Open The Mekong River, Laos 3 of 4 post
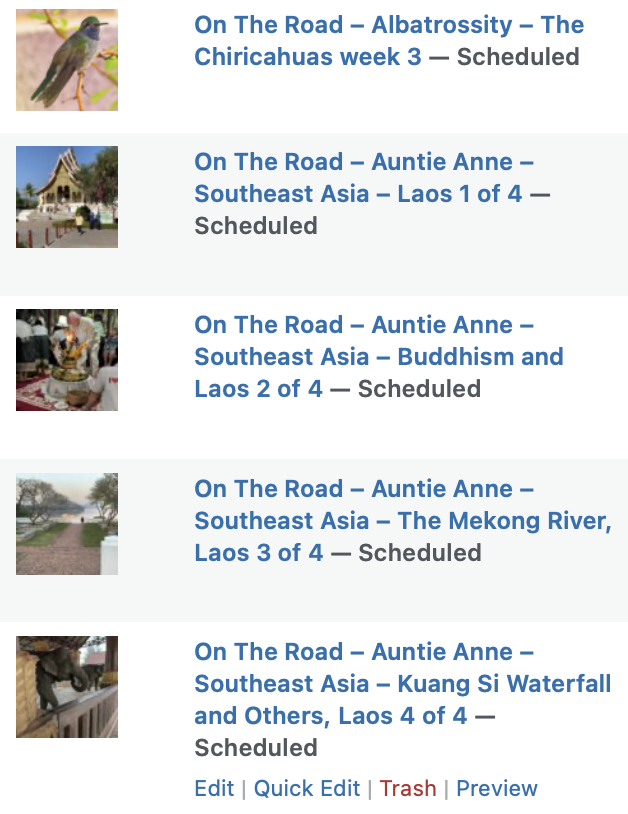The image size is (628, 814). point(403,521)
